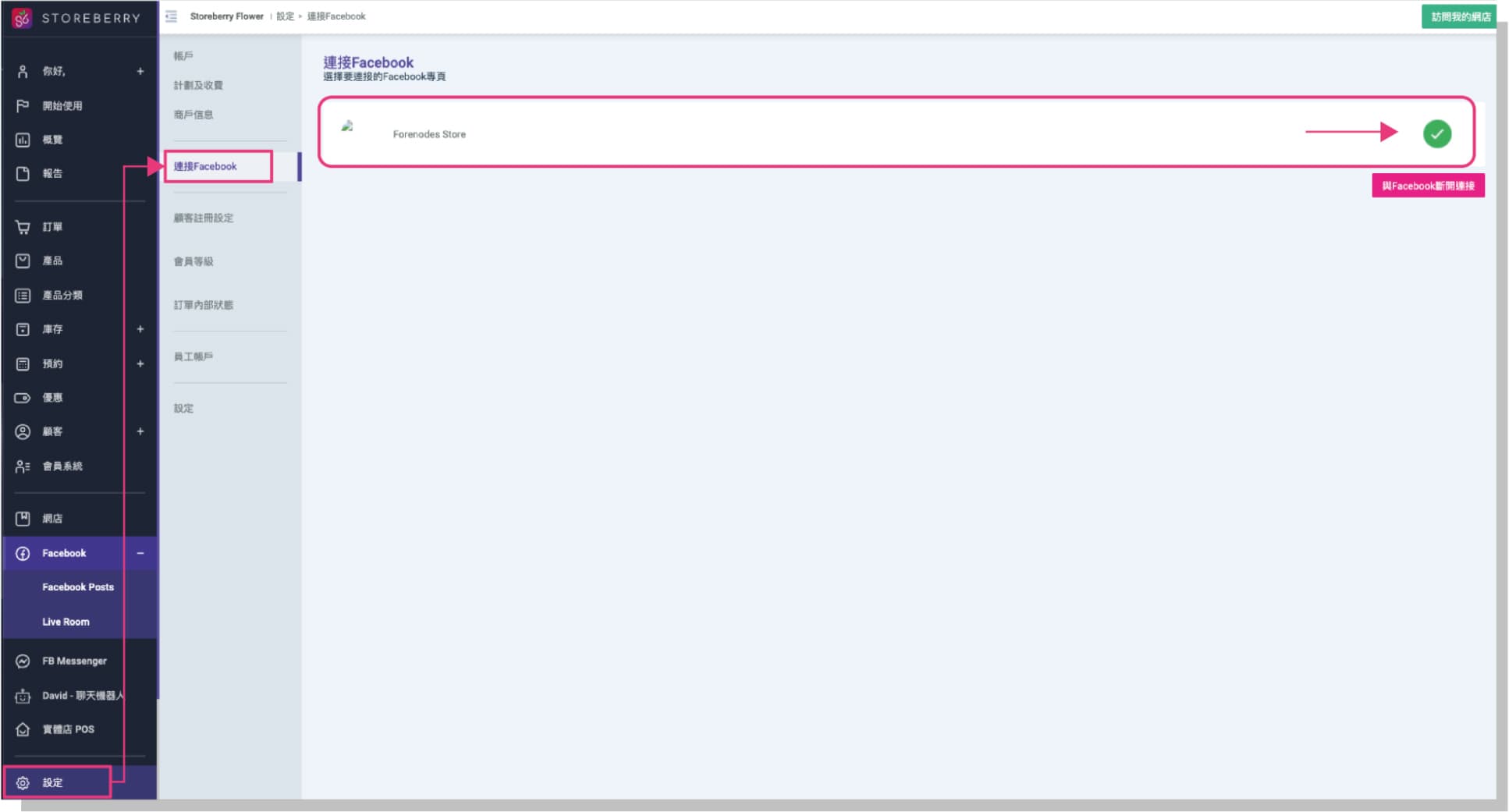
Task: Click the box icon for 產品
Action: pos(23,261)
